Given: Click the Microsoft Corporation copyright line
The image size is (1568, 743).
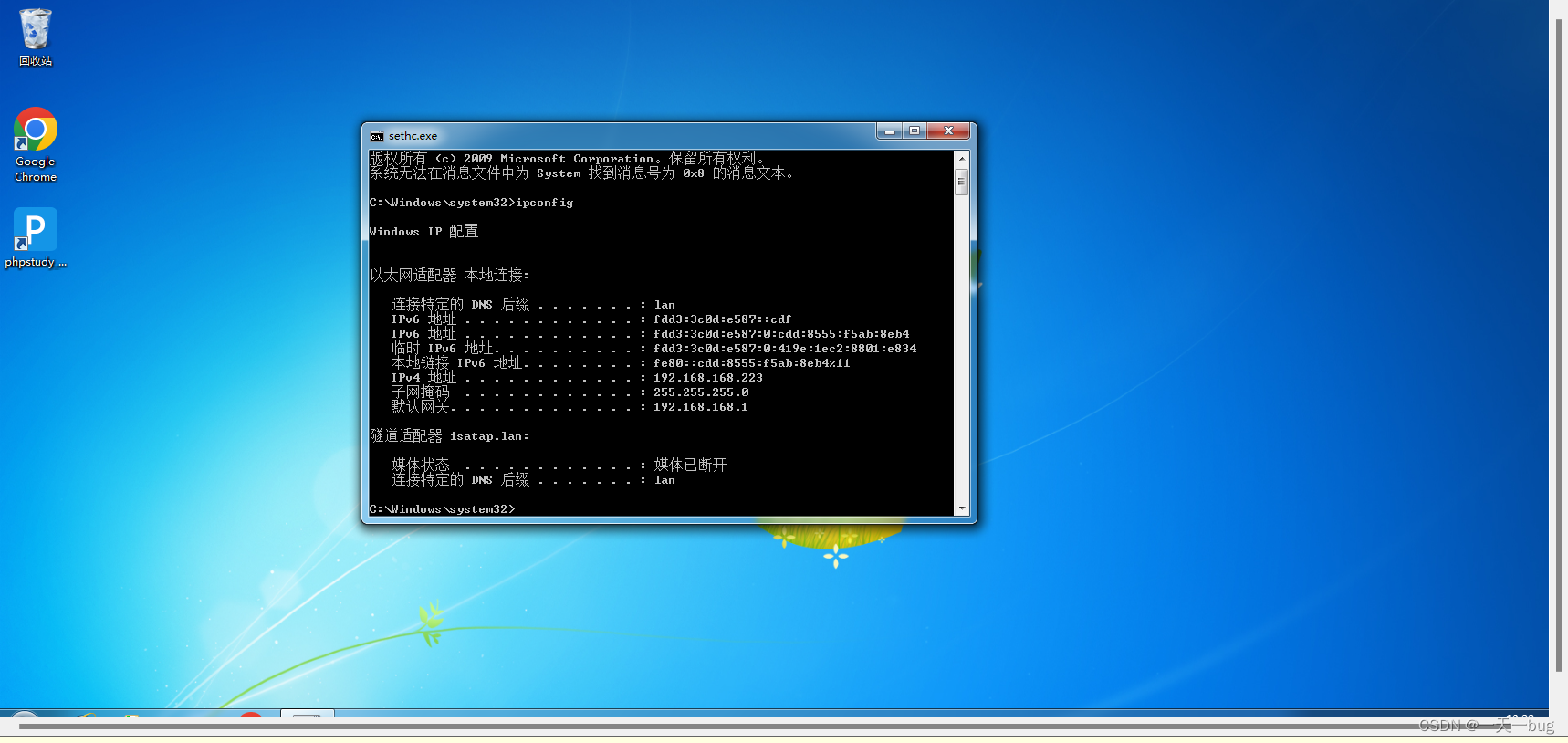Looking at the screenshot, I should (567, 159).
